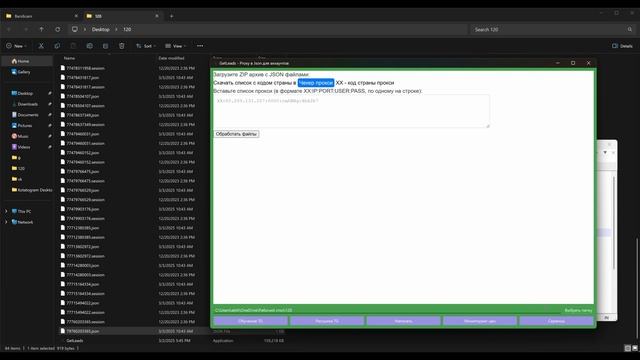This screenshot has height=360, width=640.
Task: Open the New item dropdown
Action: [16, 46]
